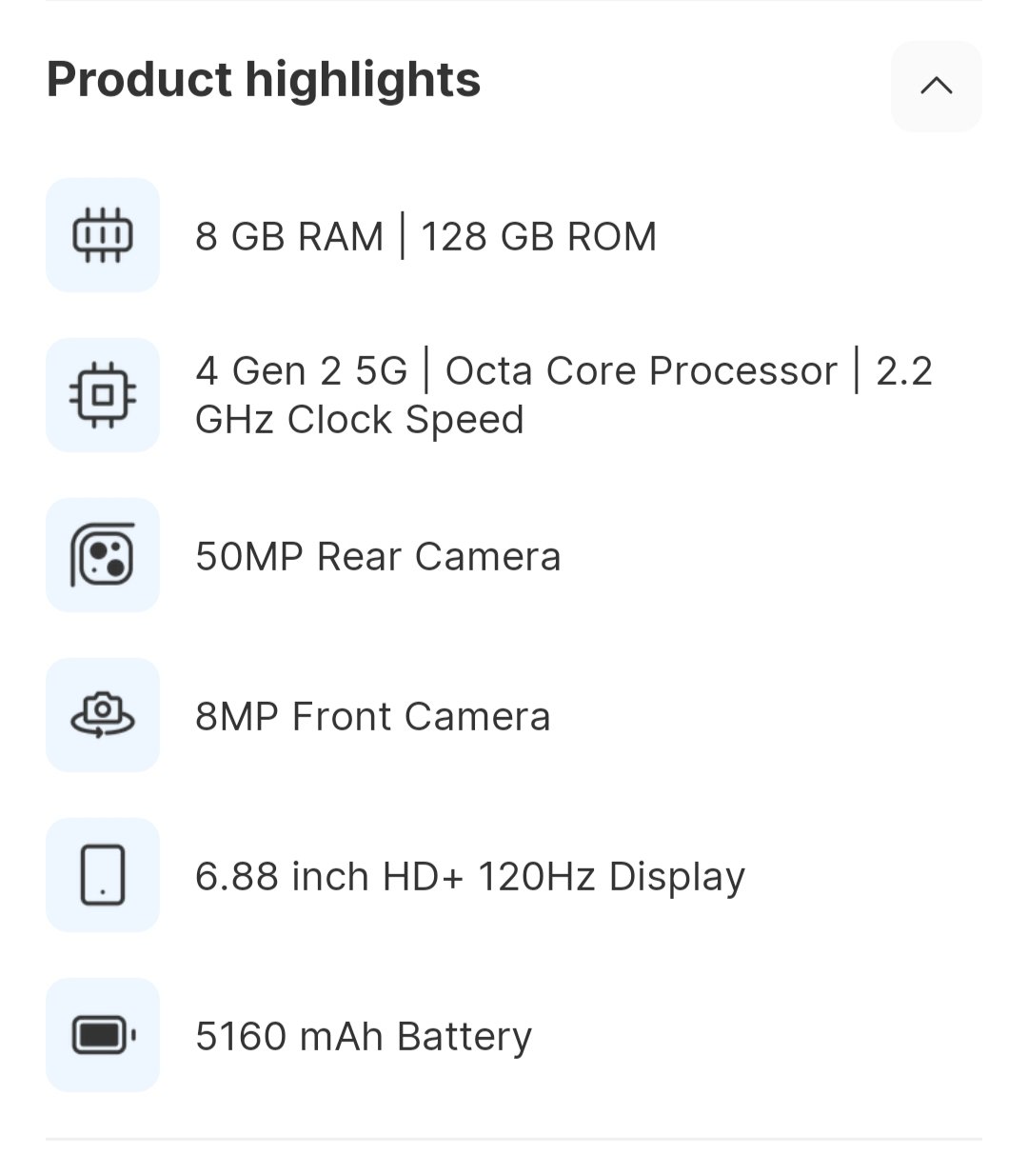Select the '4 Gen 2 5G' label
Screen dimensions: 1028x1176
[301, 371]
